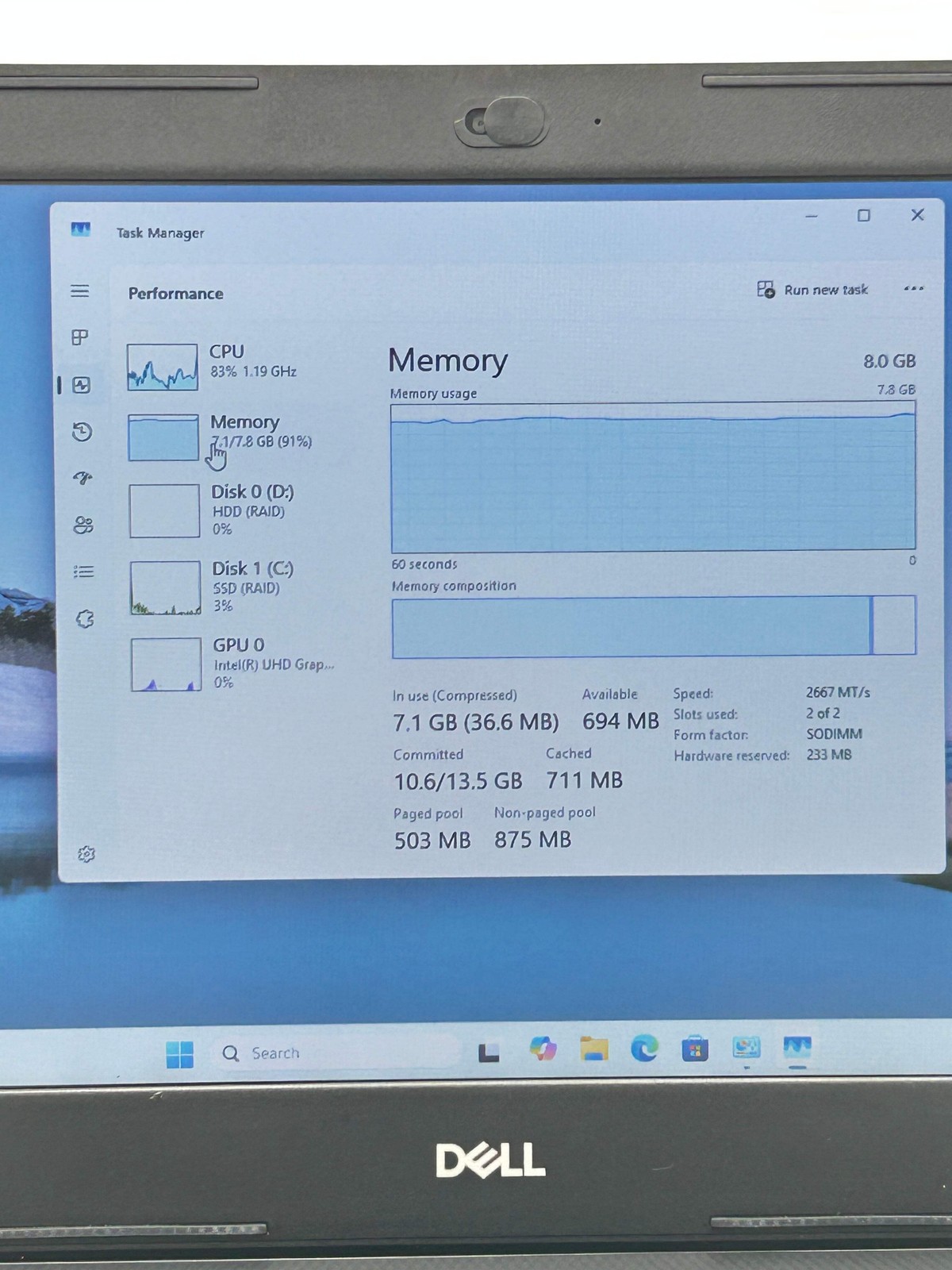Open File Explorer from the taskbar
Image resolution: width=952 pixels, height=1270 pixels.
pyautogui.click(x=594, y=1049)
